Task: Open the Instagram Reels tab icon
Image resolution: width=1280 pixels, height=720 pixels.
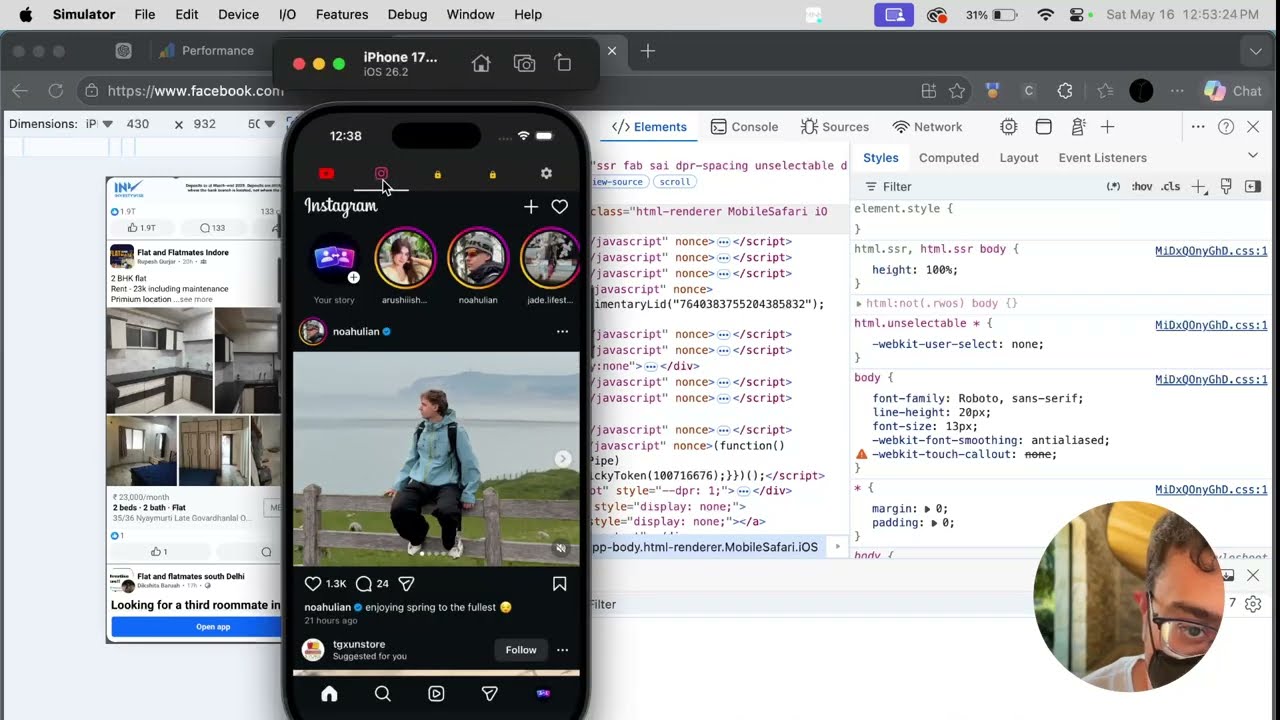Action: [436, 694]
